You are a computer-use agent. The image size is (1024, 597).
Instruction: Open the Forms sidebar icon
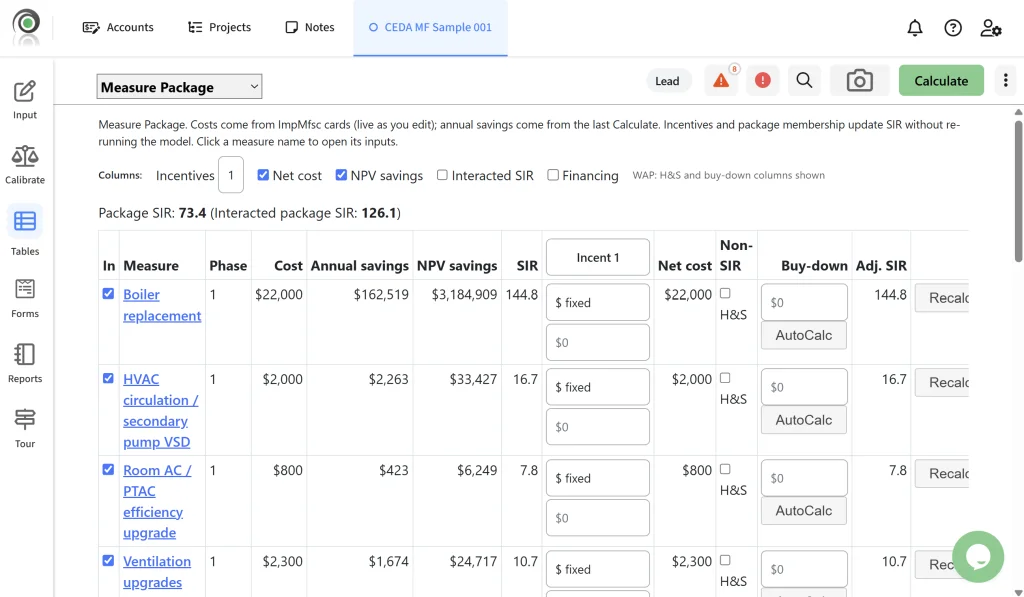pos(25,289)
